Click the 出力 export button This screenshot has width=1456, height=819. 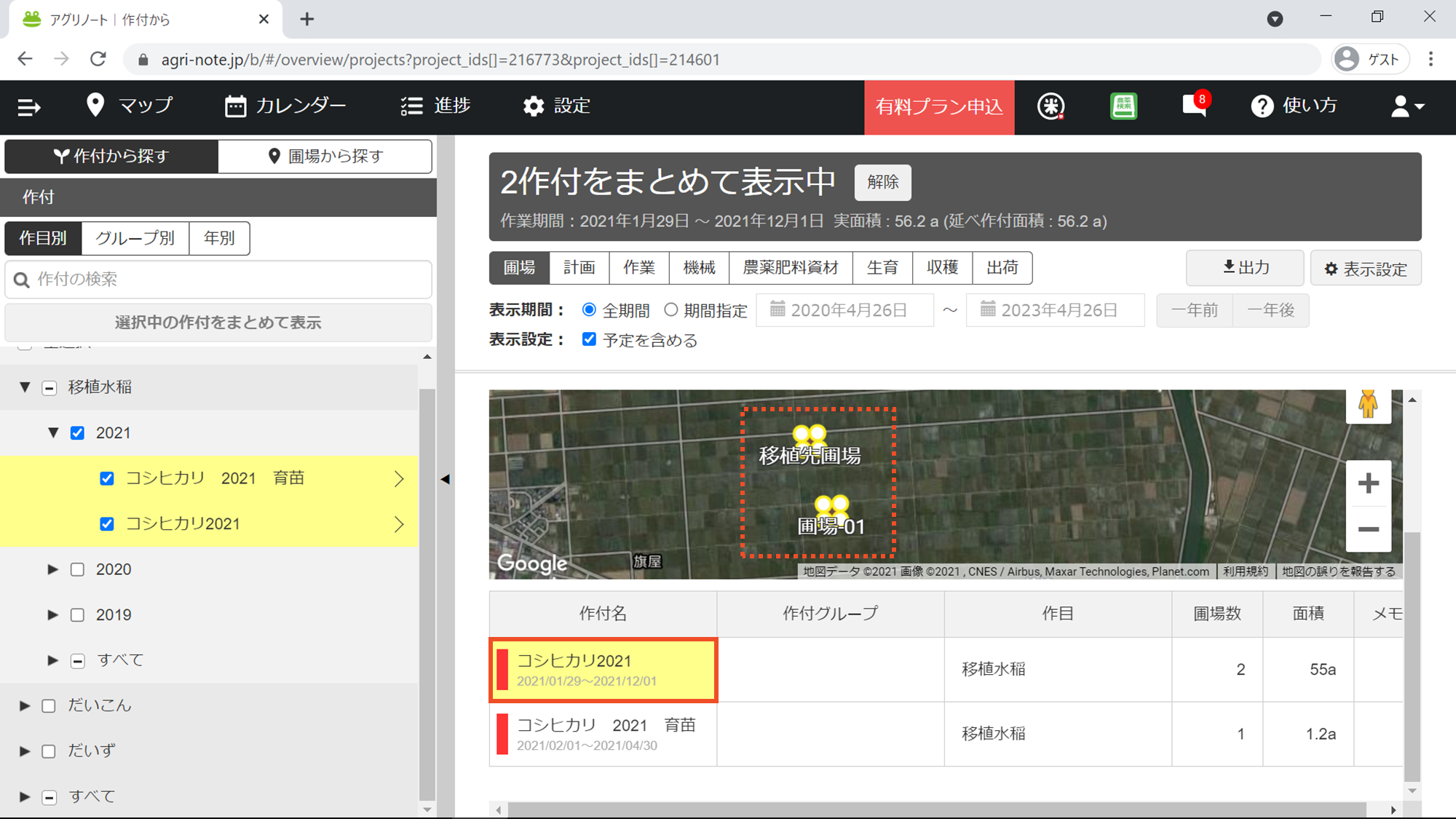click(x=1245, y=268)
